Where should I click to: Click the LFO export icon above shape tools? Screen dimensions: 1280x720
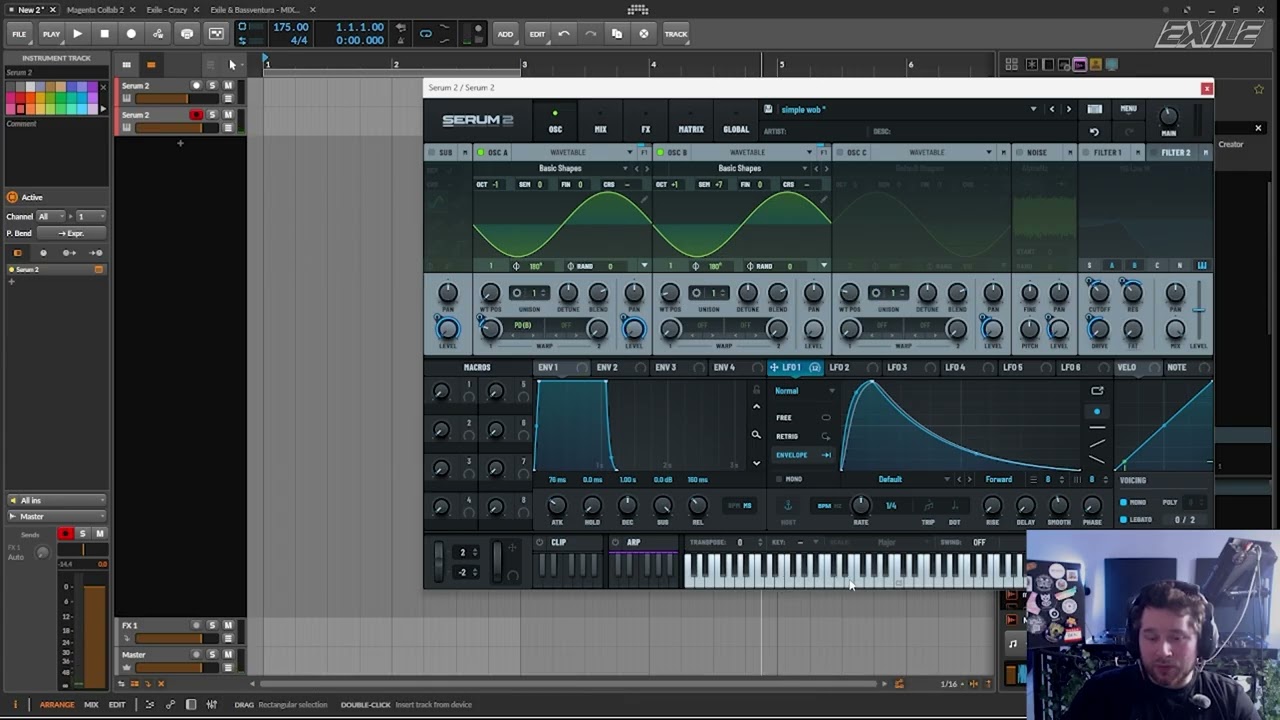tap(1097, 391)
